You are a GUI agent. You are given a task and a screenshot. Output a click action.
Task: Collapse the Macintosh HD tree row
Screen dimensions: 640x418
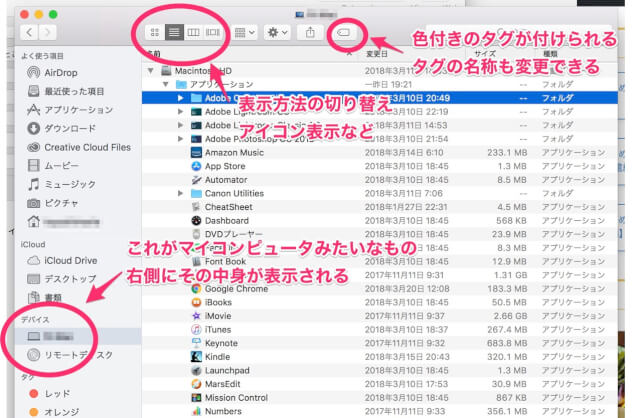[x=151, y=71]
